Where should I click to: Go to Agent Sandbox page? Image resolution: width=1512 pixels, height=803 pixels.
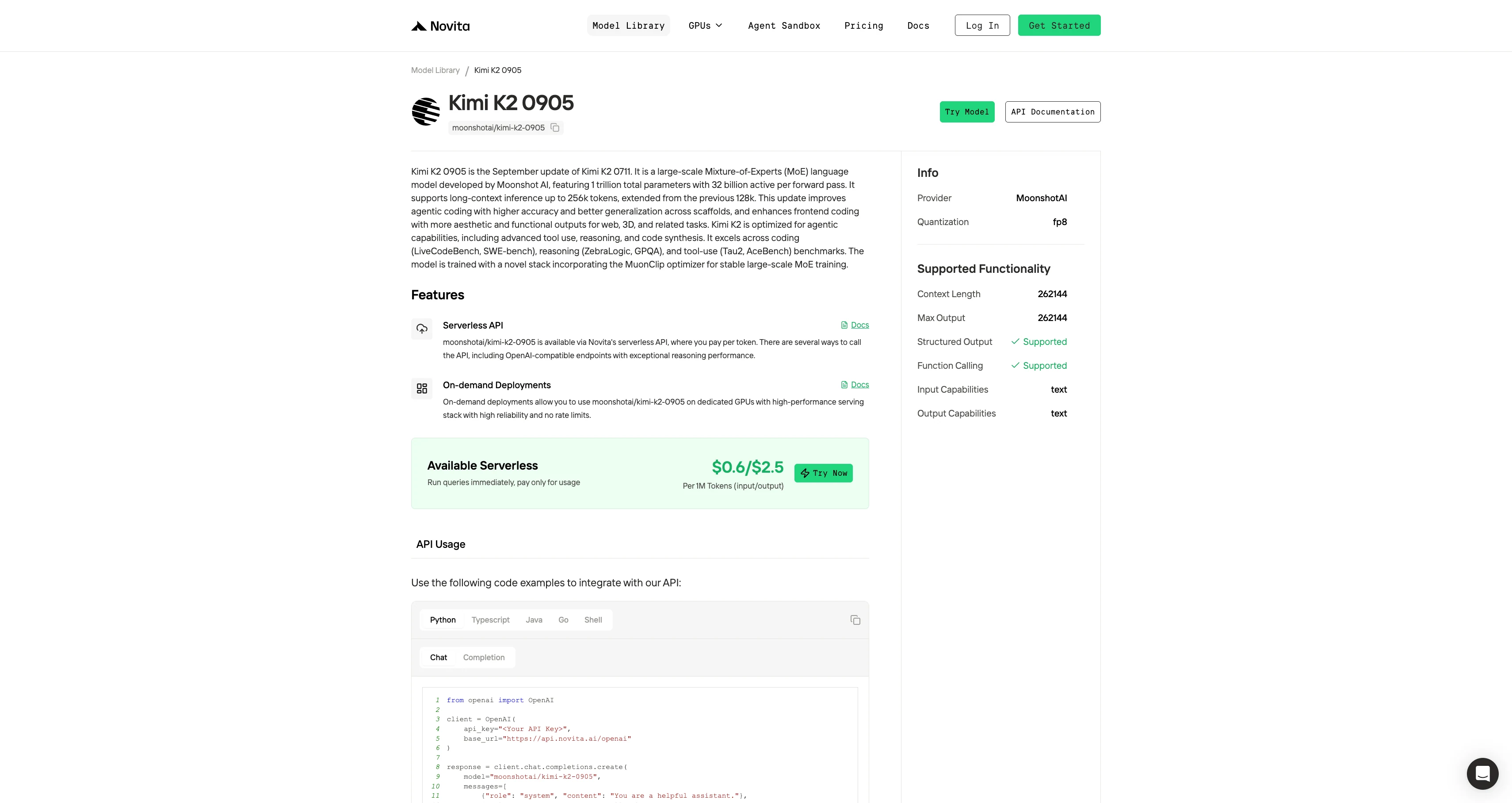coord(783,25)
